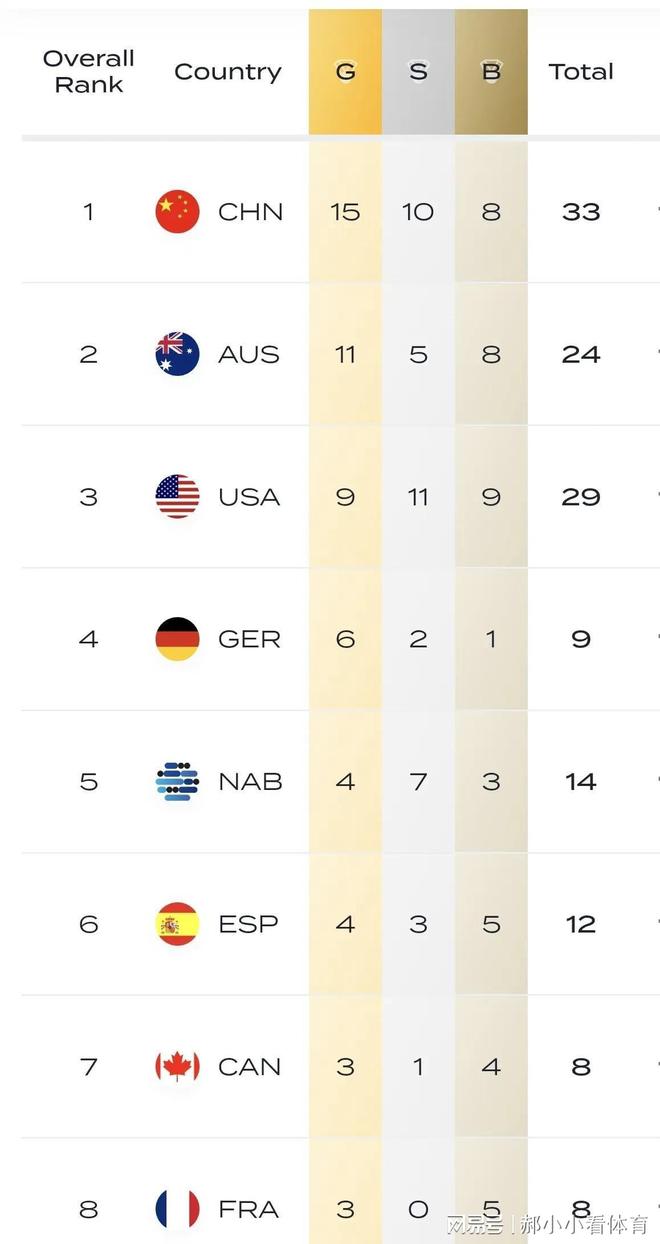This screenshot has height=1244, width=660.
Task: Click the Canada maple leaf flag
Action: pos(177,1067)
